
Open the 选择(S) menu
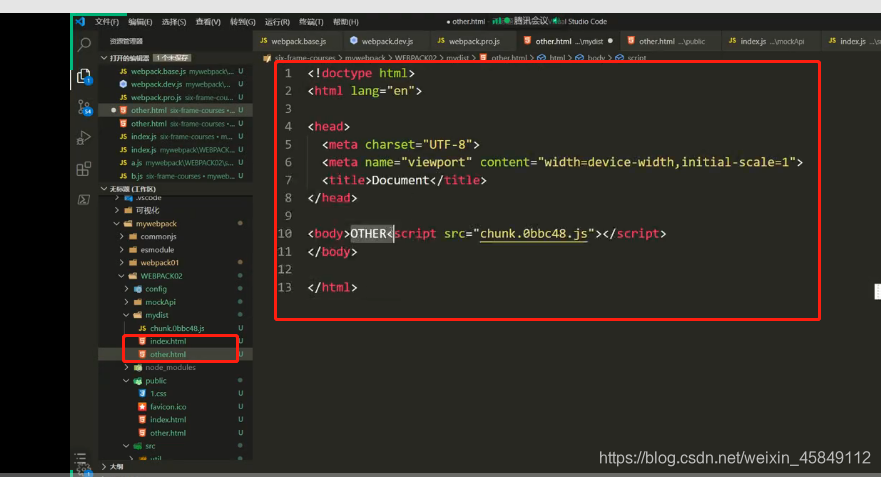[174, 22]
